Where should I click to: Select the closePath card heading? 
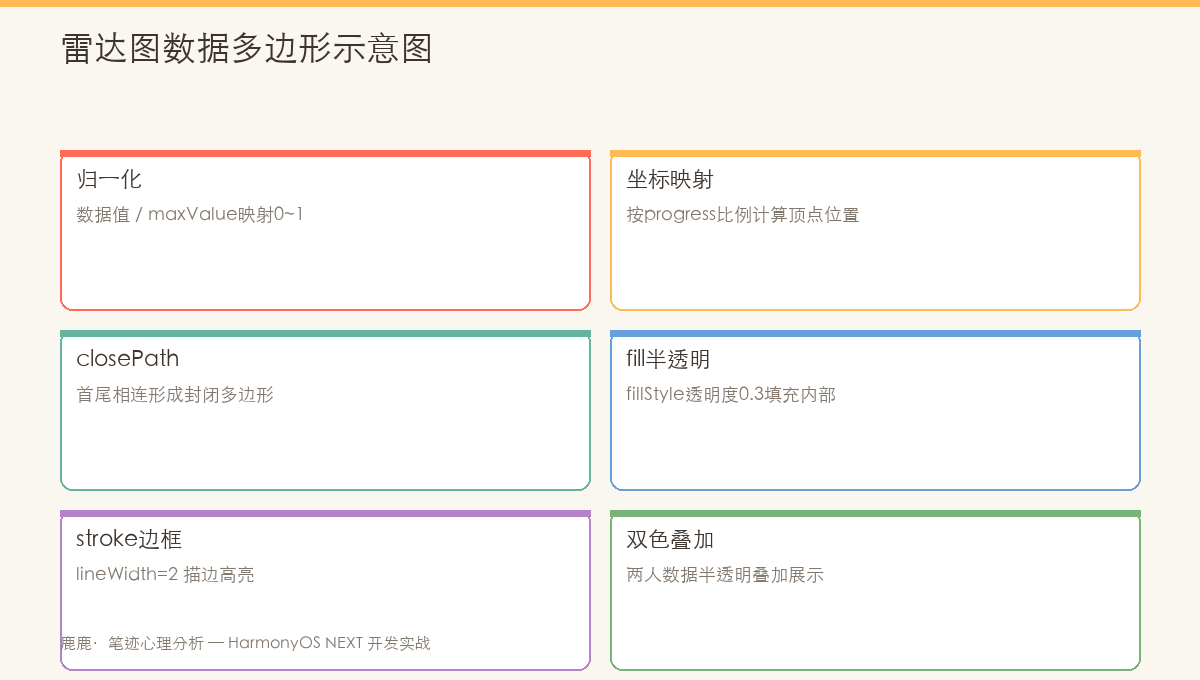pos(128,359)
